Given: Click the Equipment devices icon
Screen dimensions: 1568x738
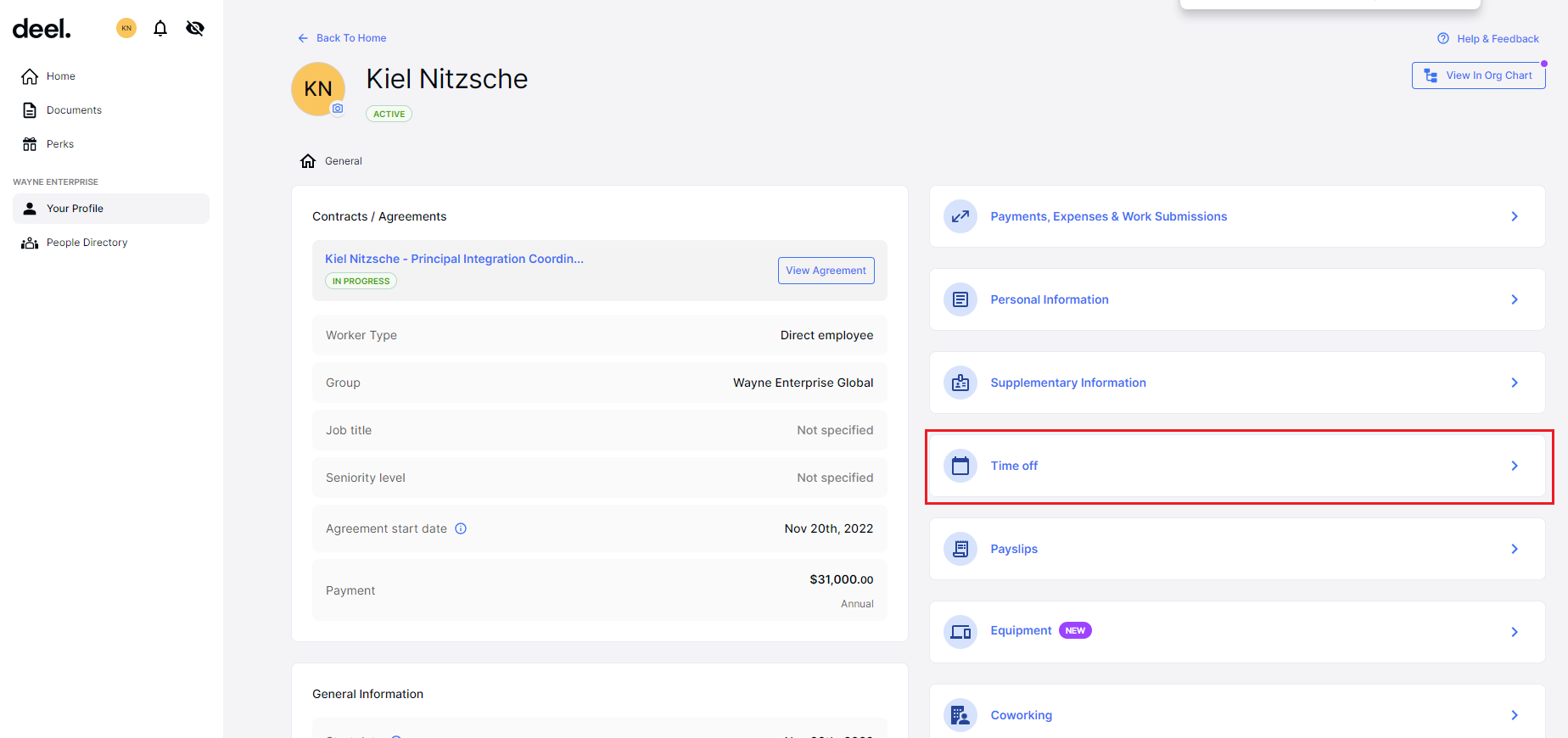Looking at the screenshot, I should [x=960, y=632].
